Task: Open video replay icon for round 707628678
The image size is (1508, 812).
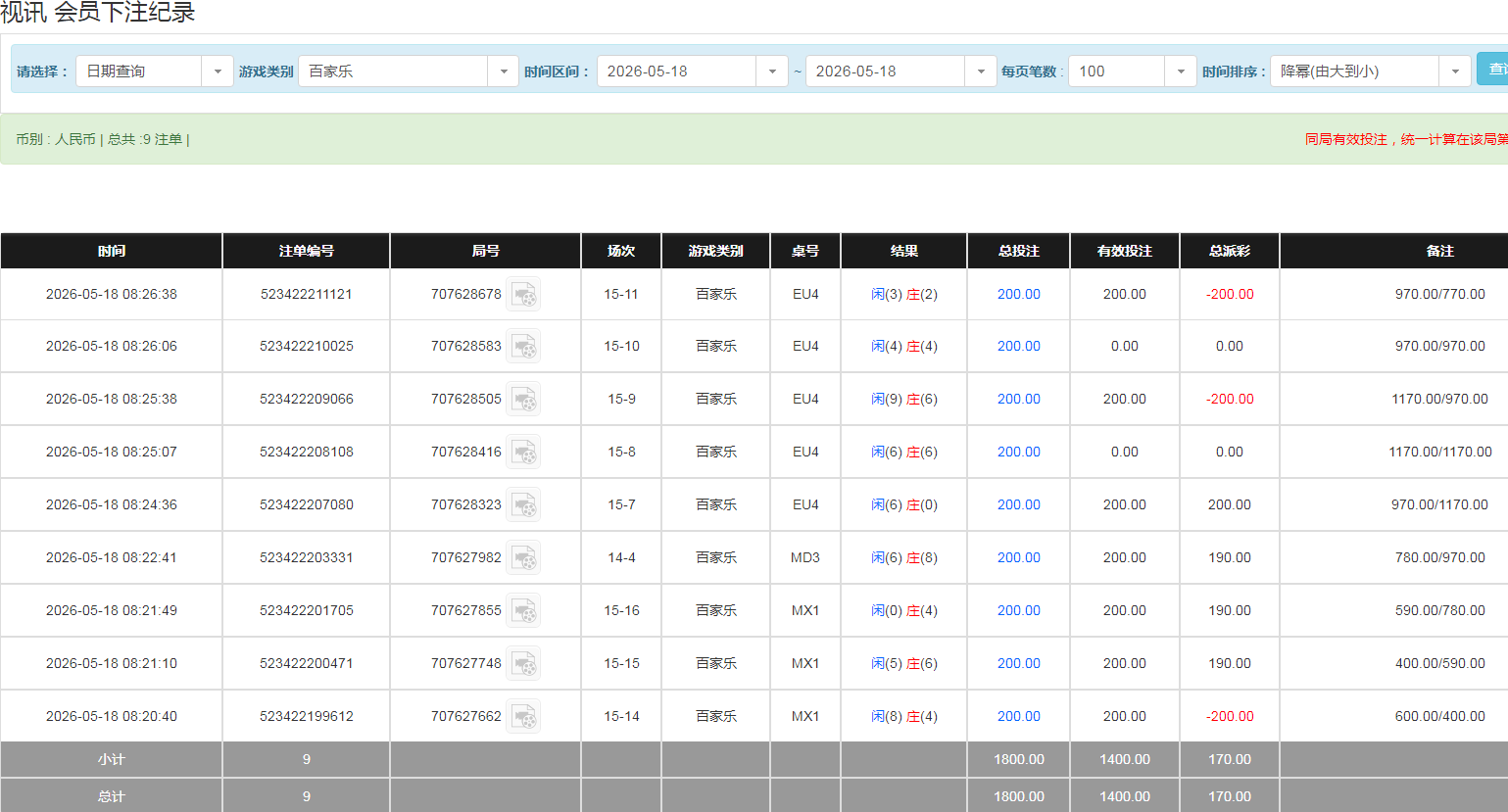Action: [523, 294]
